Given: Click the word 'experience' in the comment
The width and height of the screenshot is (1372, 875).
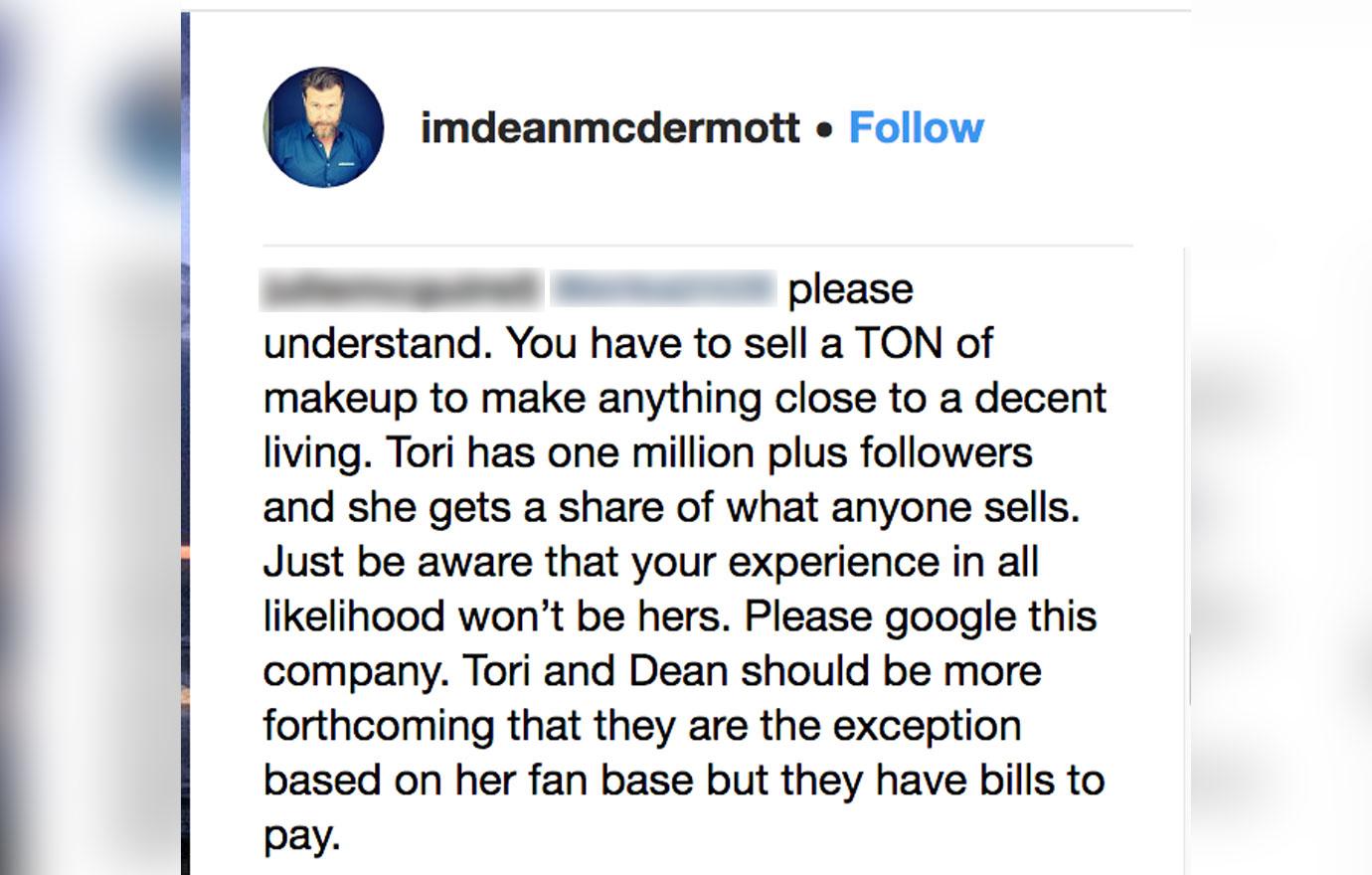Looking at the screenshot, I should click(827, 564).
